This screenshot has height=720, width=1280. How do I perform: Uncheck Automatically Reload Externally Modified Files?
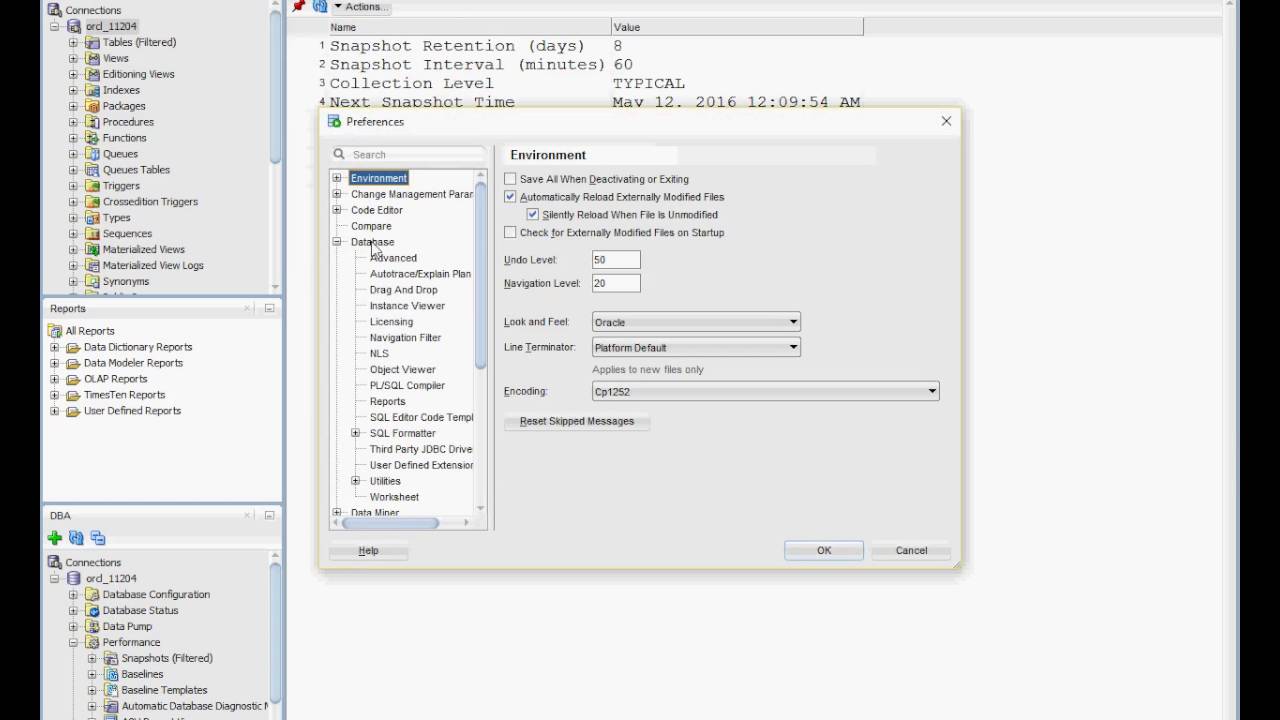pos(510,197)
